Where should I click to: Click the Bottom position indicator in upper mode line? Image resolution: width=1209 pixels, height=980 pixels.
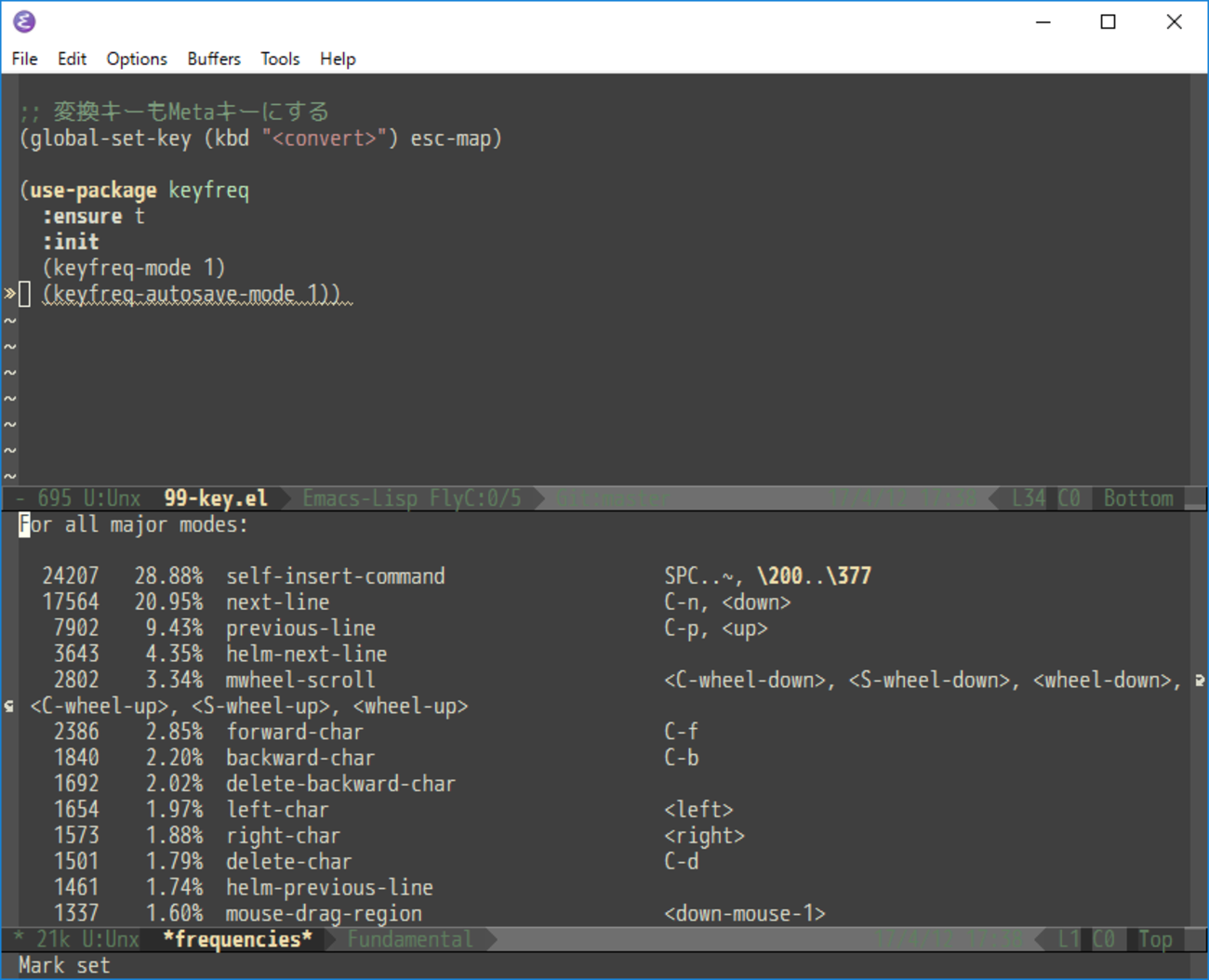pyautogui.click(x=1137, y=498)
